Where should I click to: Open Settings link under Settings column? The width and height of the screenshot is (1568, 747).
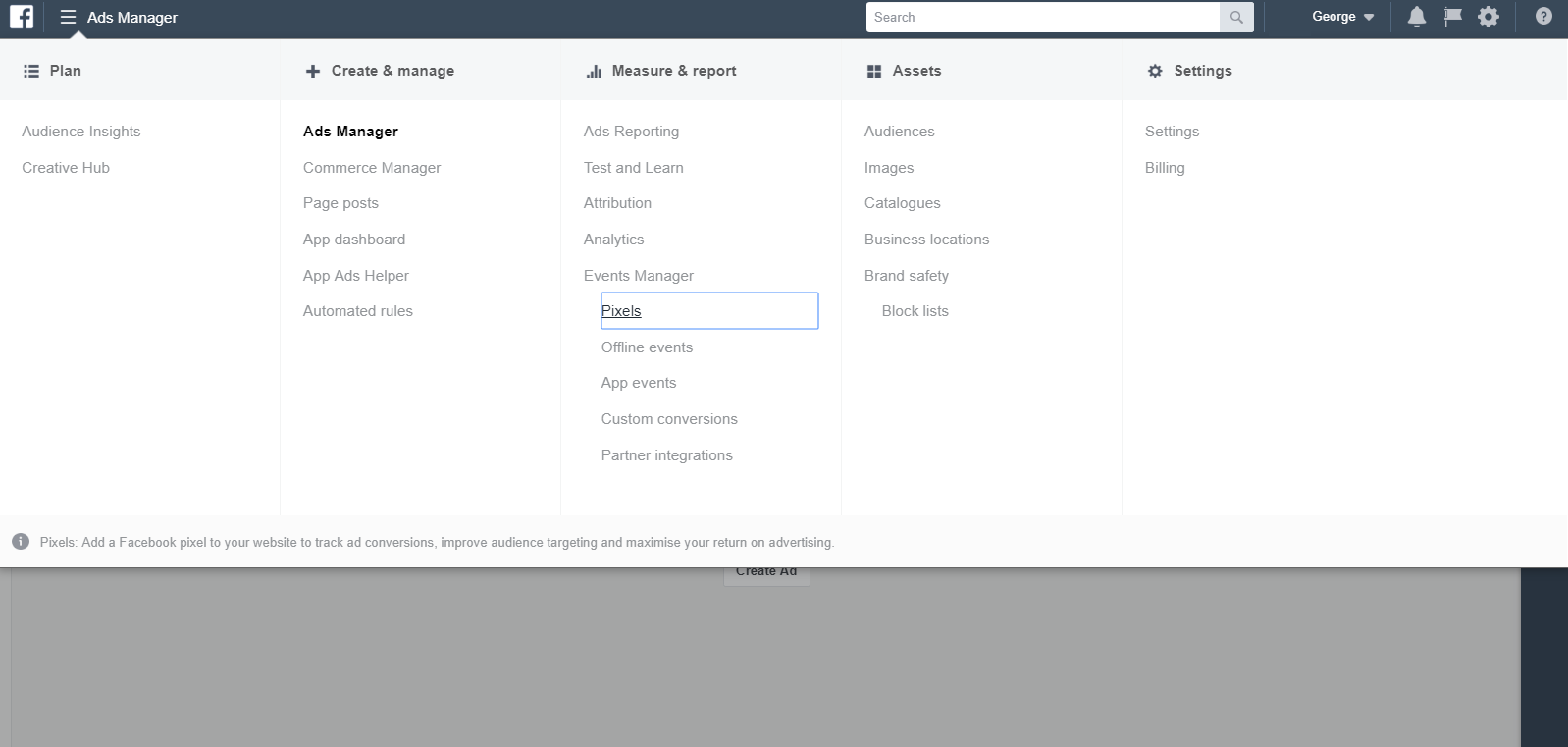pos(1172,132)
